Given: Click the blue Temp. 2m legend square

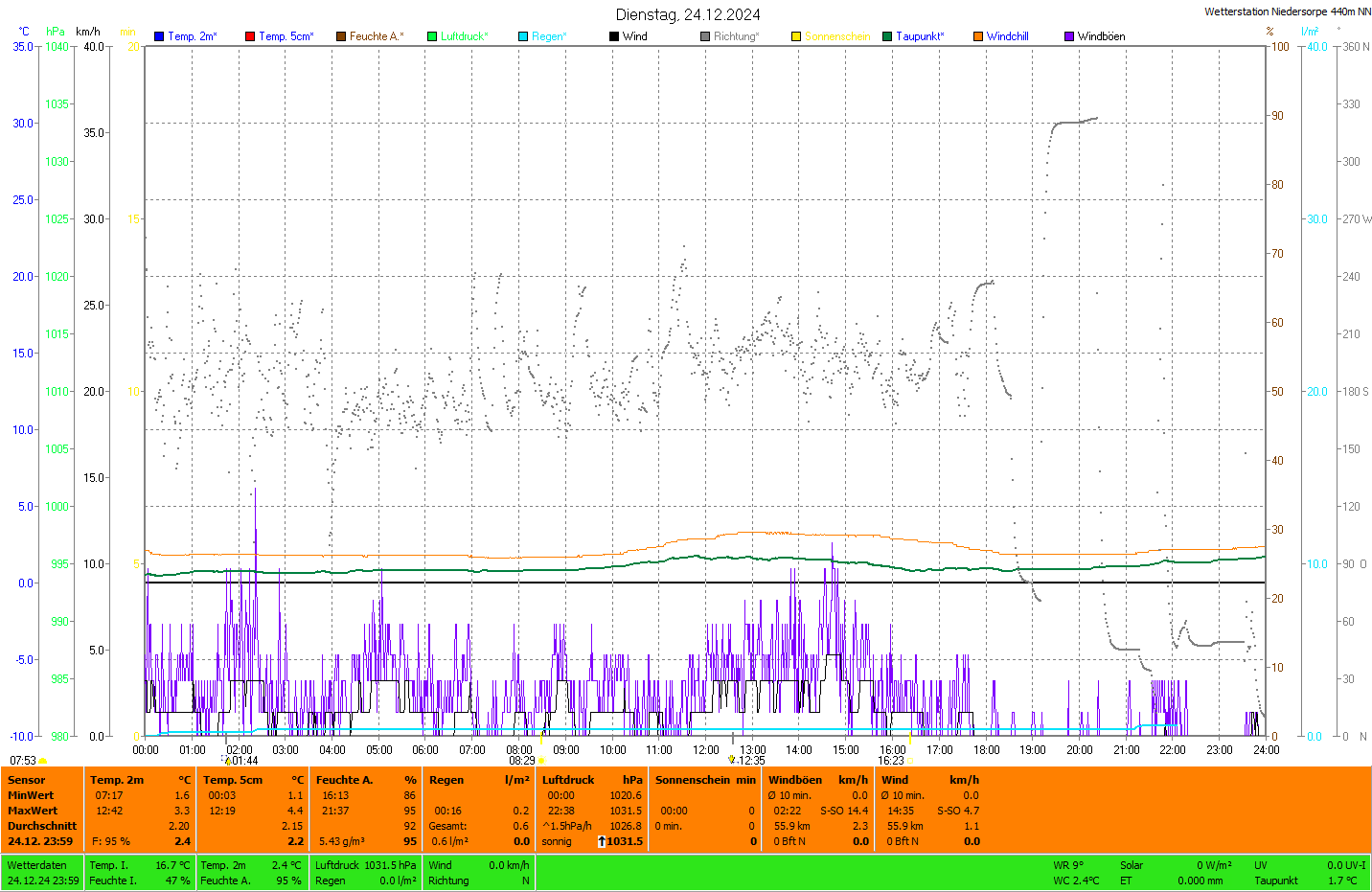Looking at the screenshot, I should coord(159,36).
